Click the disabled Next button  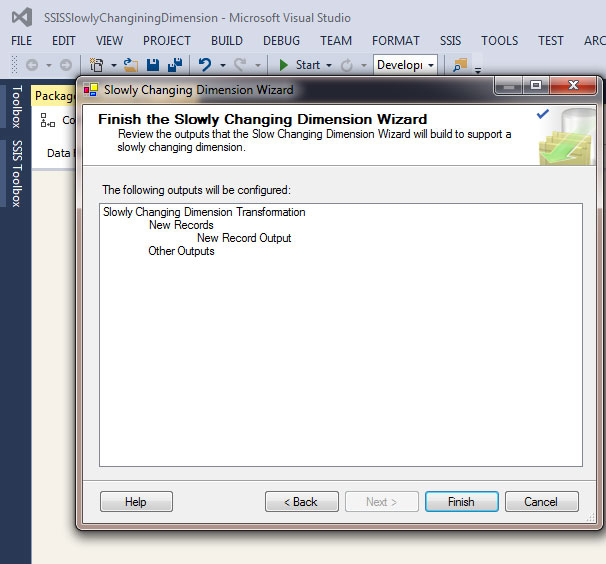381,502
